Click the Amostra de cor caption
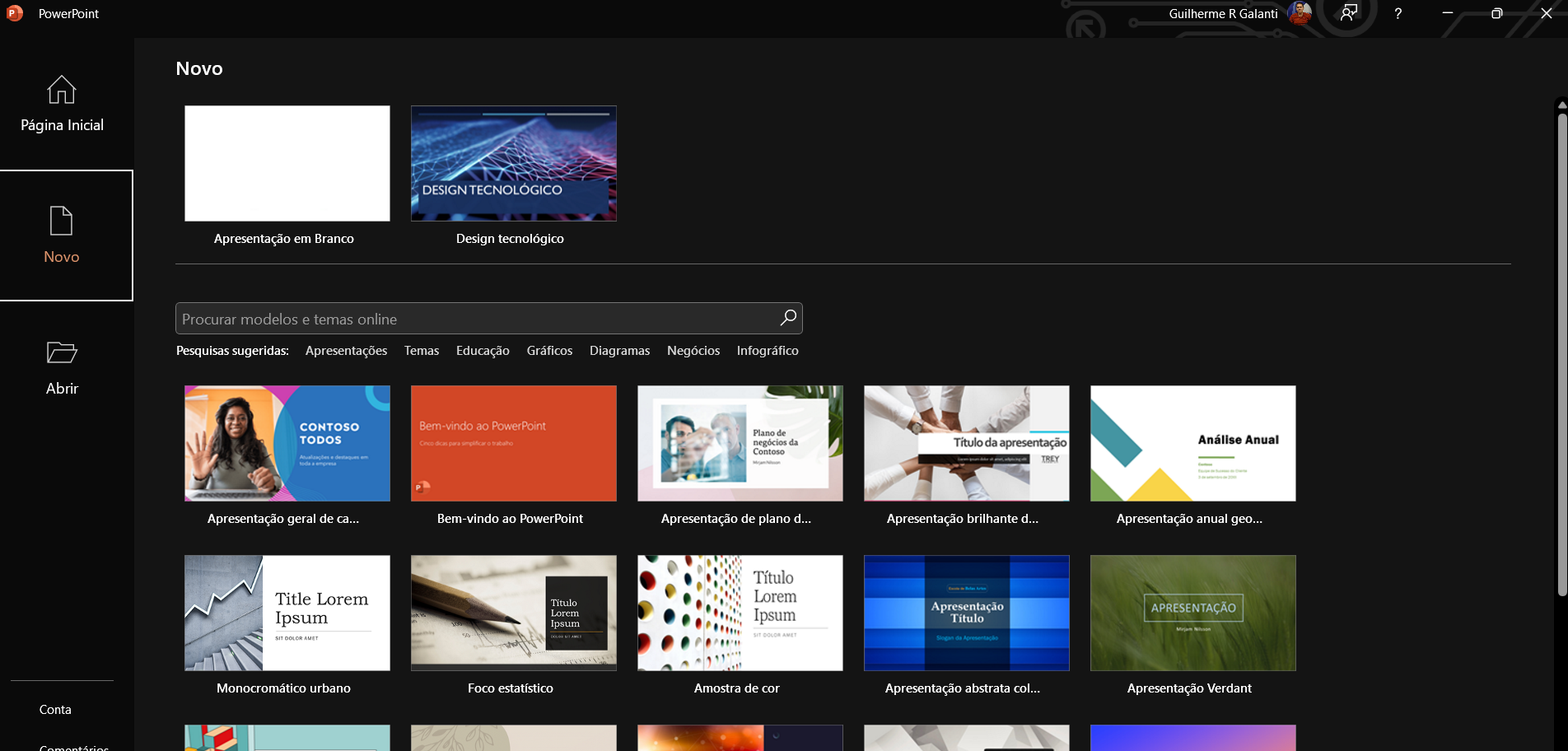 [737, 688]
